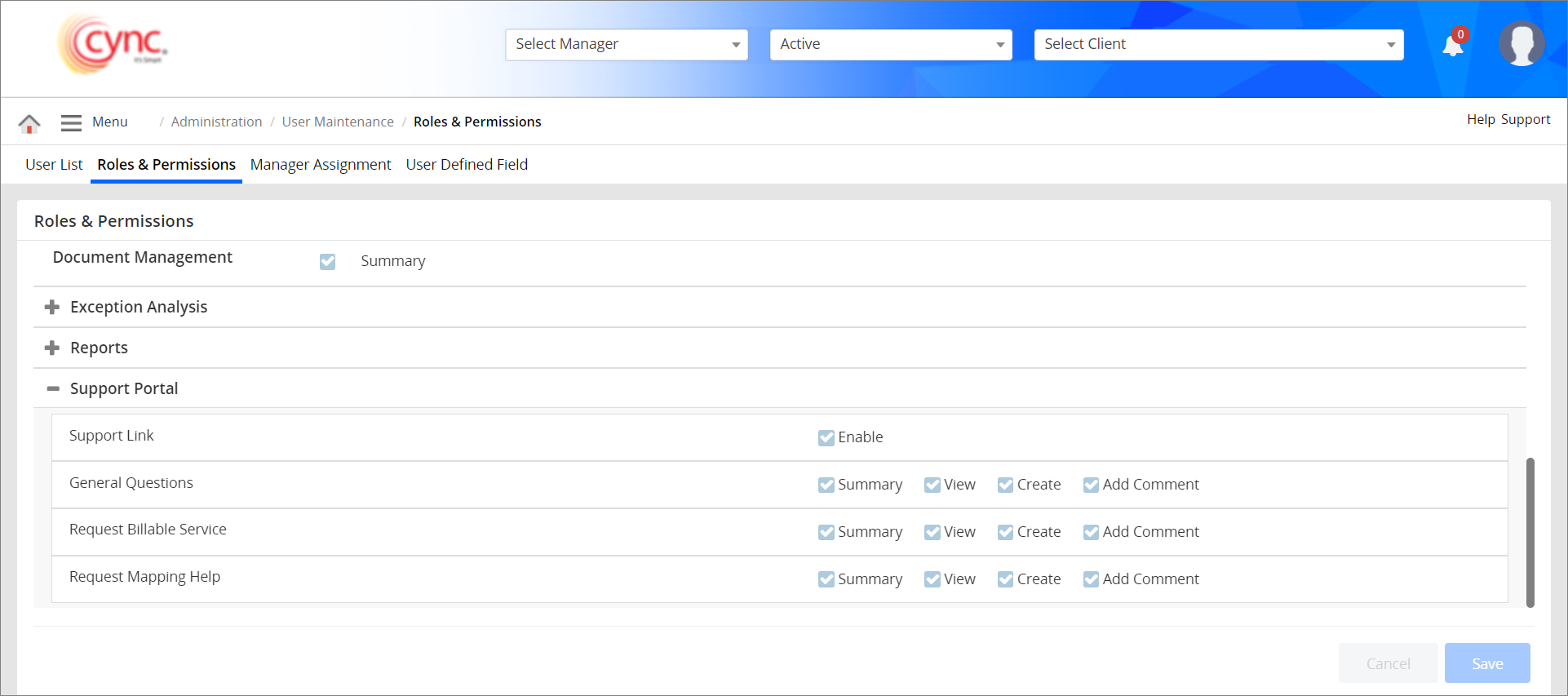Open the user profile avatar

1521,44
